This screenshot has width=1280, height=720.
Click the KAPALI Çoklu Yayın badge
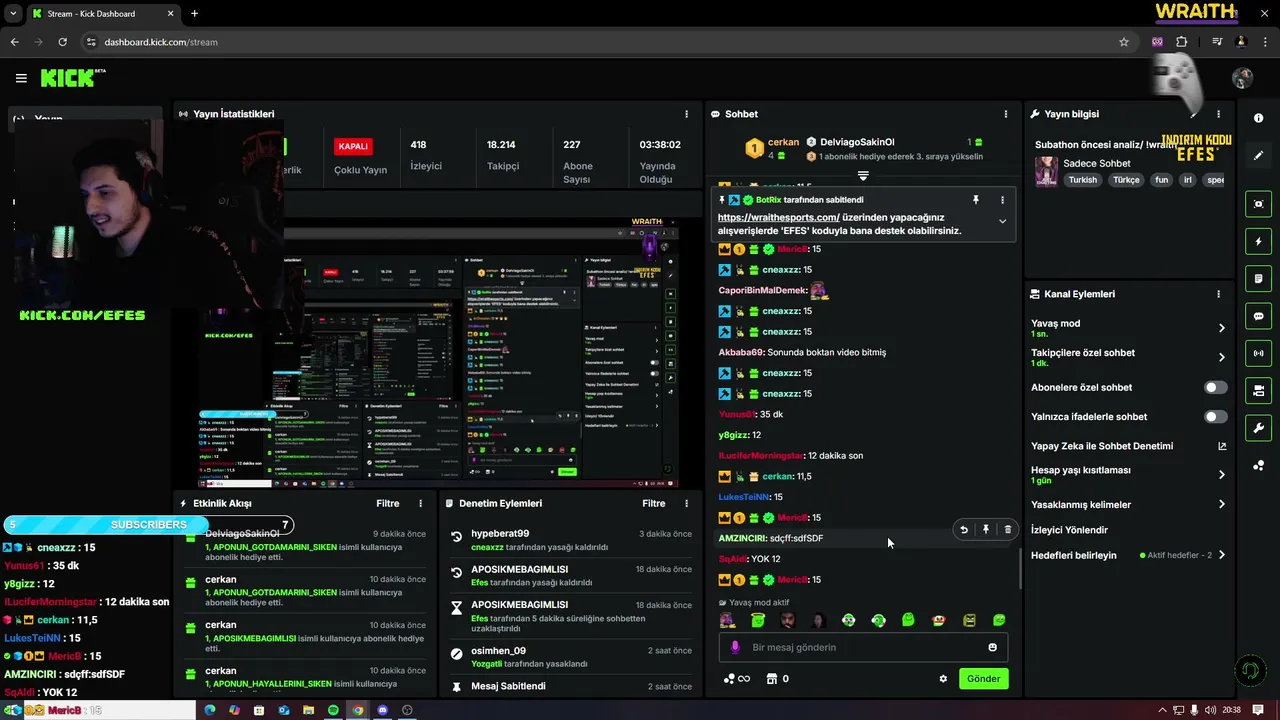click(353, 146)
